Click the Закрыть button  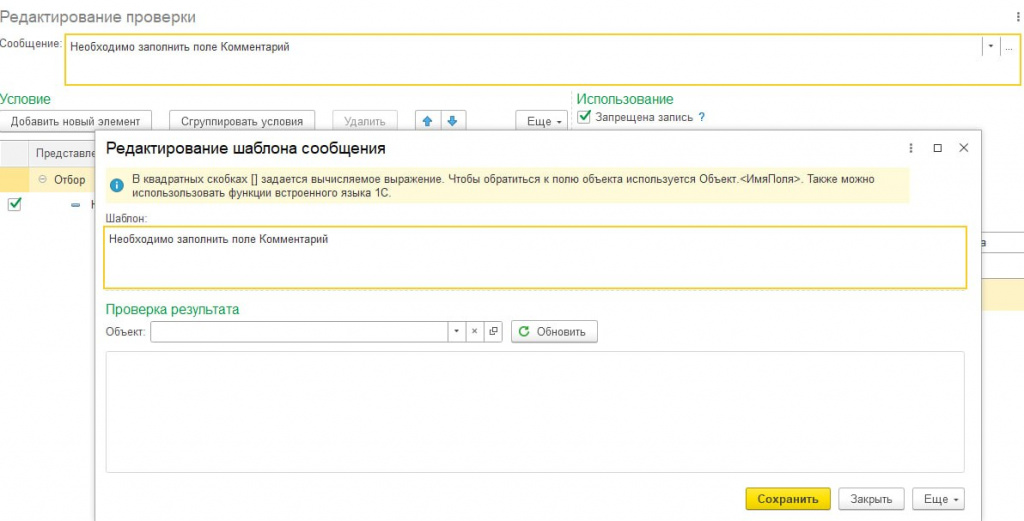point(871,498)
